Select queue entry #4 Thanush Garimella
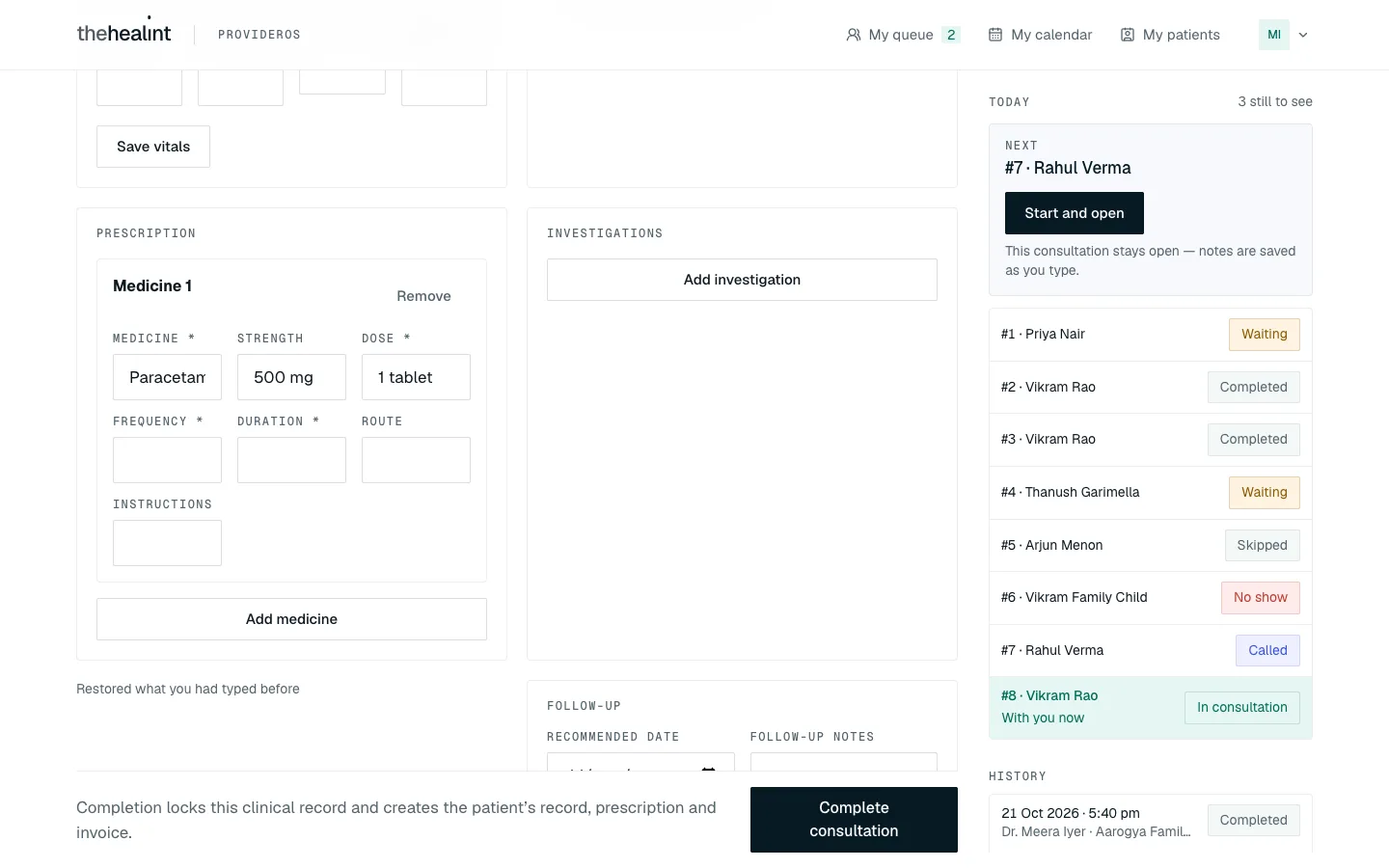 1150,493
